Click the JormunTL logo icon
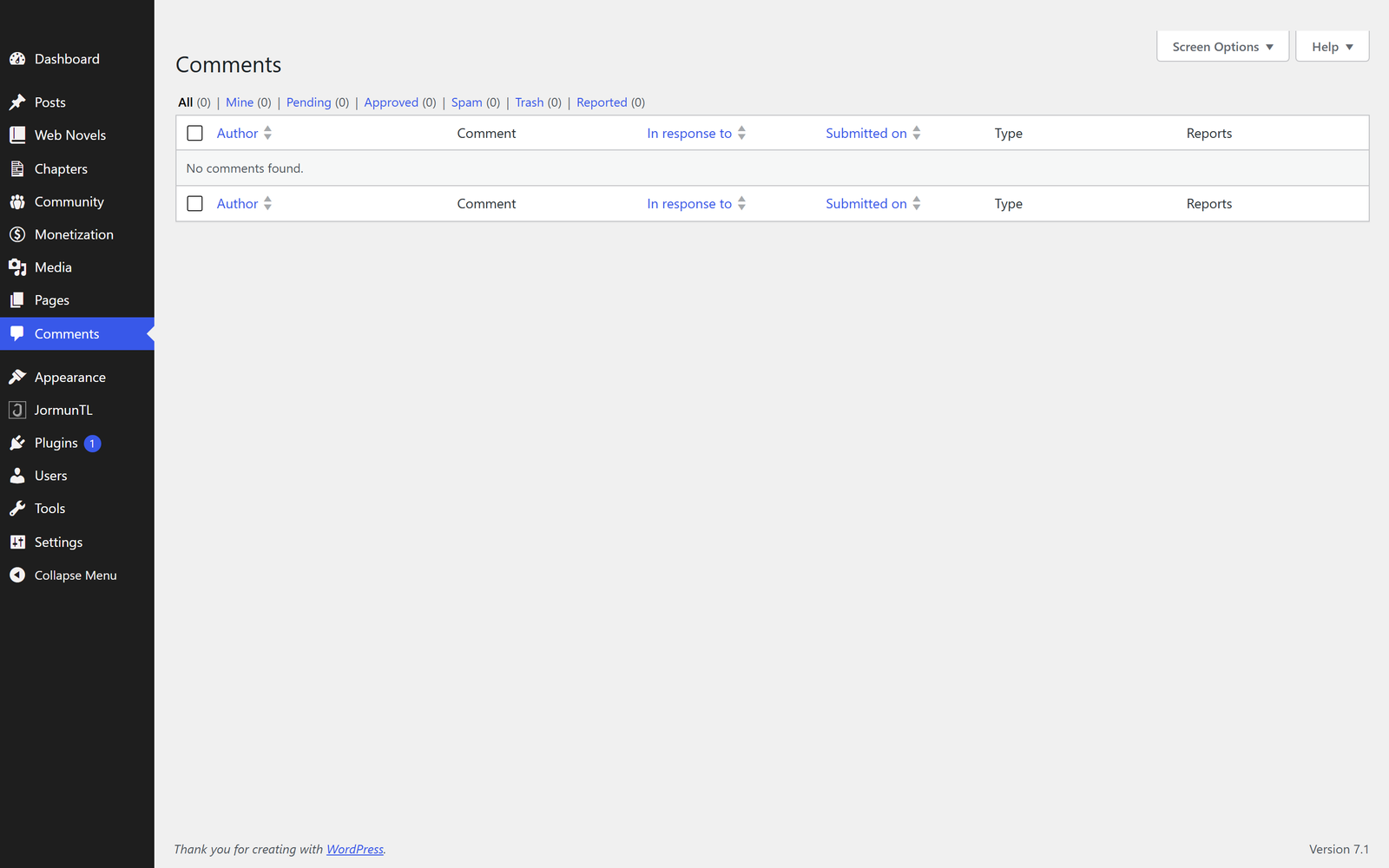The height and width of the screenshot is (868, 1389). click(x=17, y=410)
